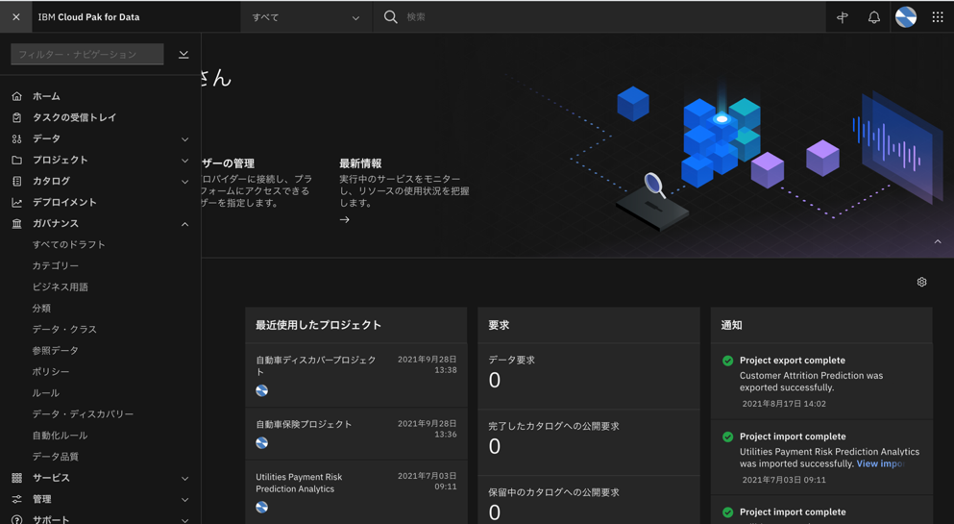Viewport: 954px width, 524px height.
Task: Click the Support help icon
Action: (x=17, y=520)
